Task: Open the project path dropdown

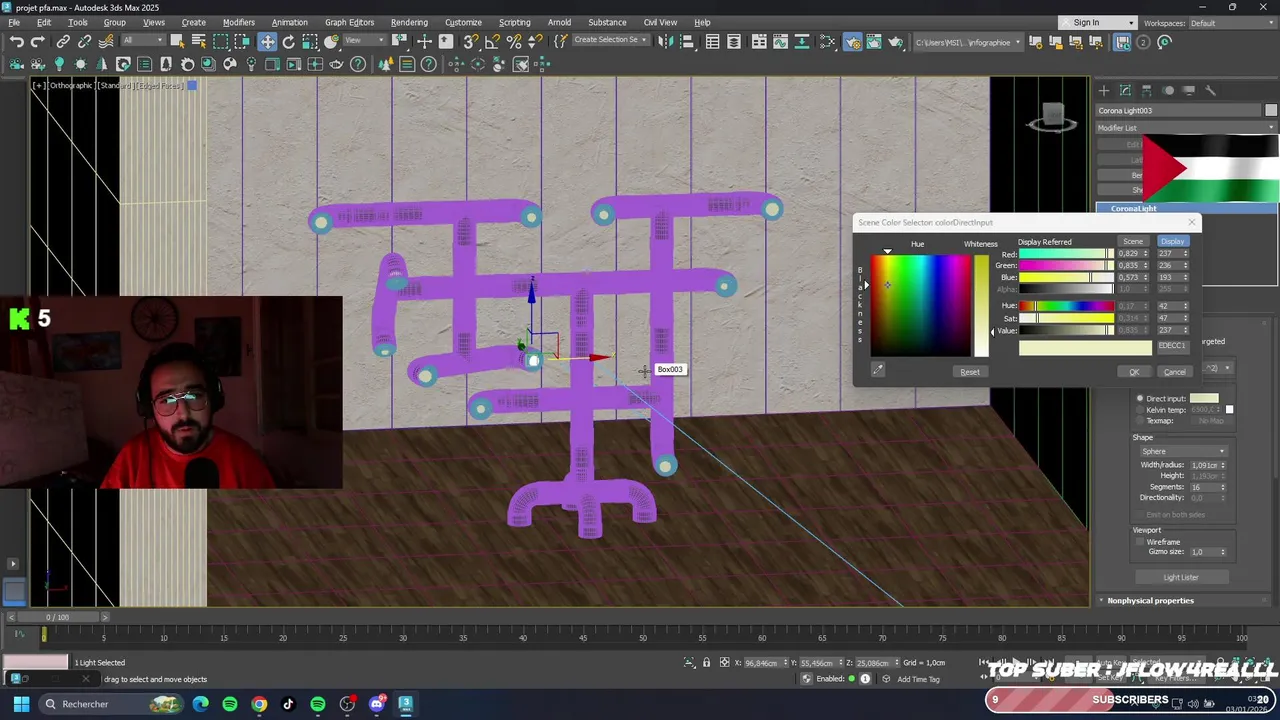Action: [x=967, y=42]
